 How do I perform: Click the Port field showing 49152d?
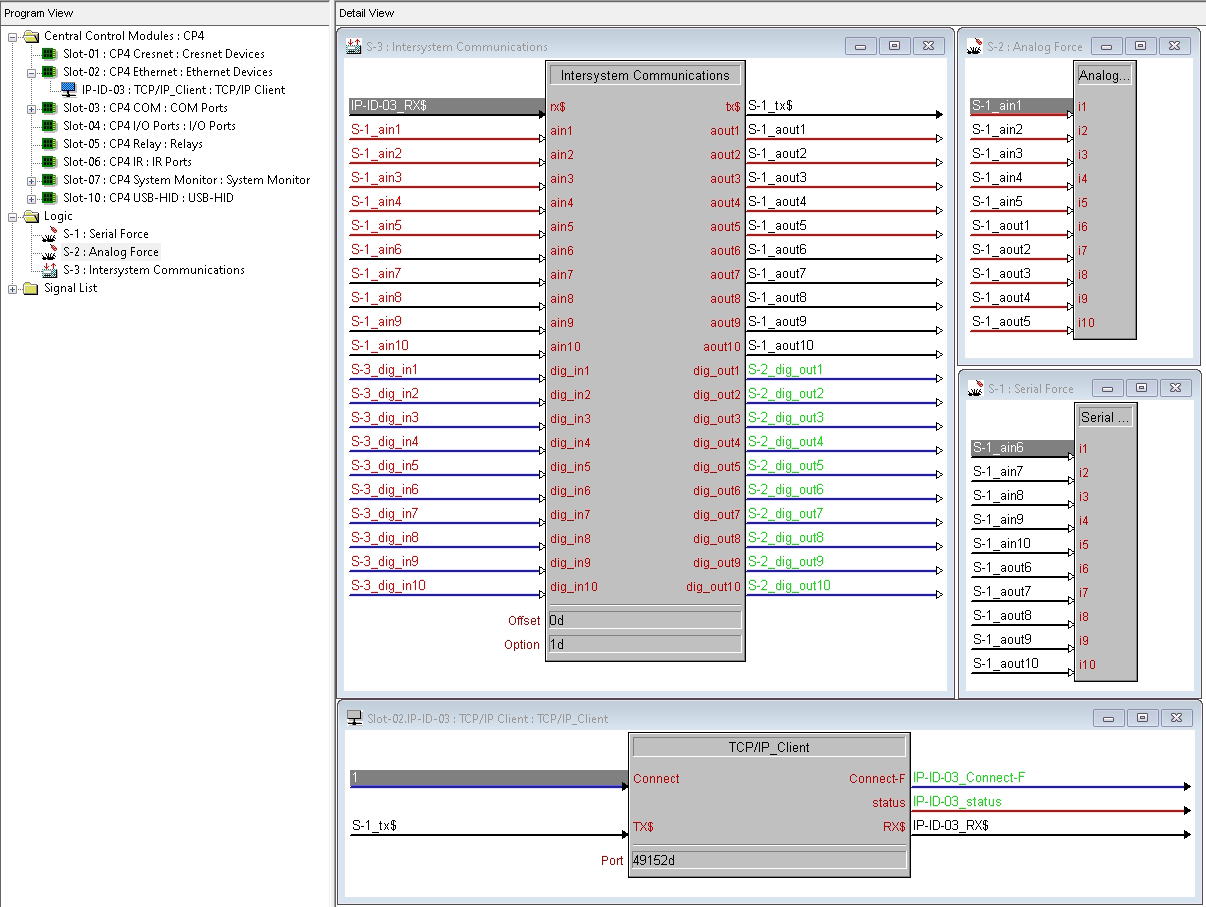pos(769,860)
